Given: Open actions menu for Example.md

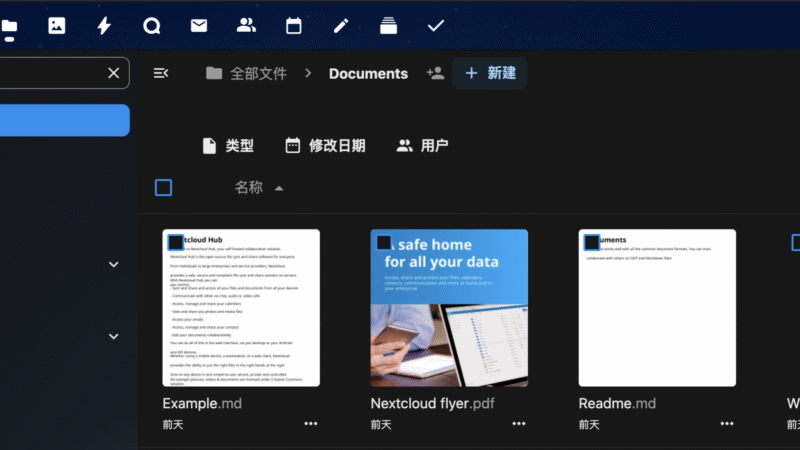Looking at the screenshot, I should click(311, 424).
